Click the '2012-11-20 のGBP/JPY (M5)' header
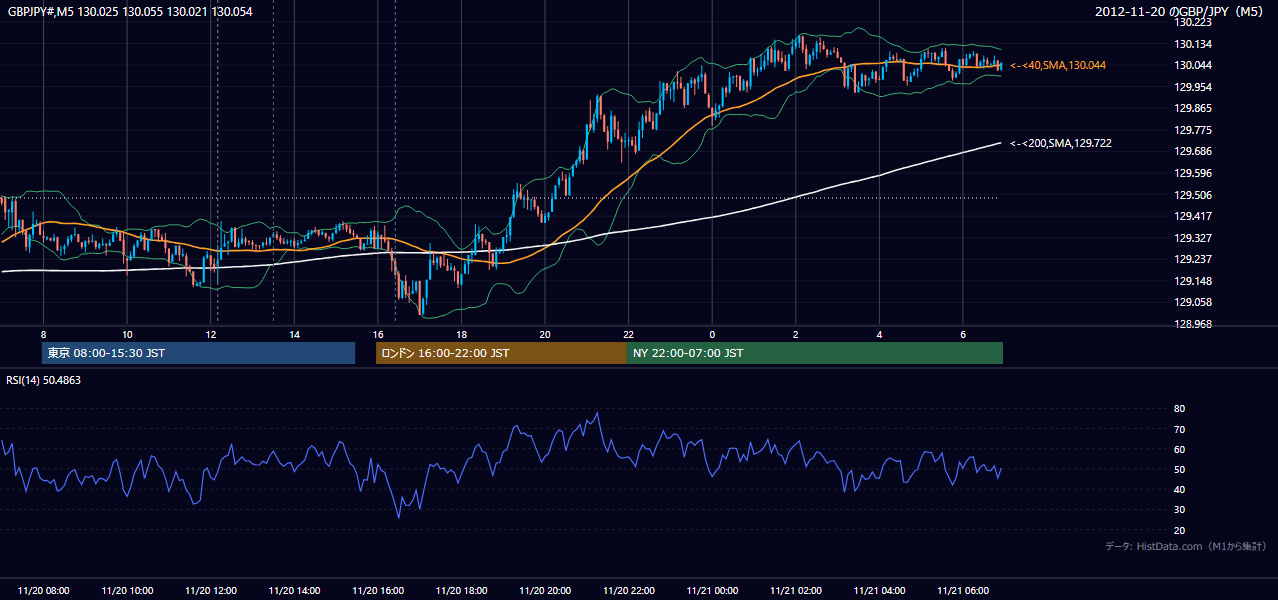 [x=1181, y=11]
